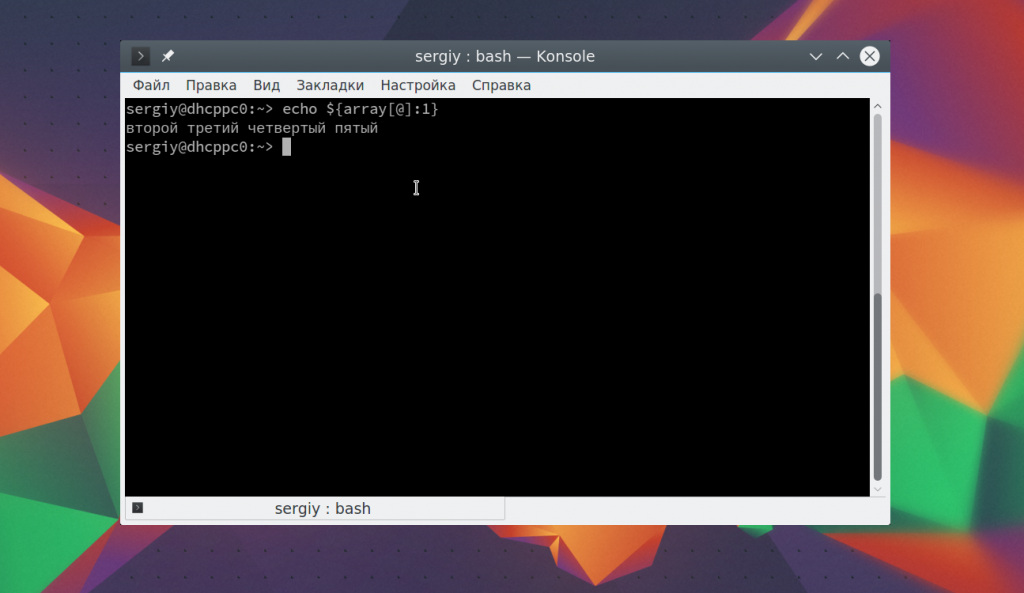Image resolution: width=1024 pixels, height=593 pixels.
Task: Click the "sergiy : bash — Konsole" title bar
Action: (x=504, y=56)
